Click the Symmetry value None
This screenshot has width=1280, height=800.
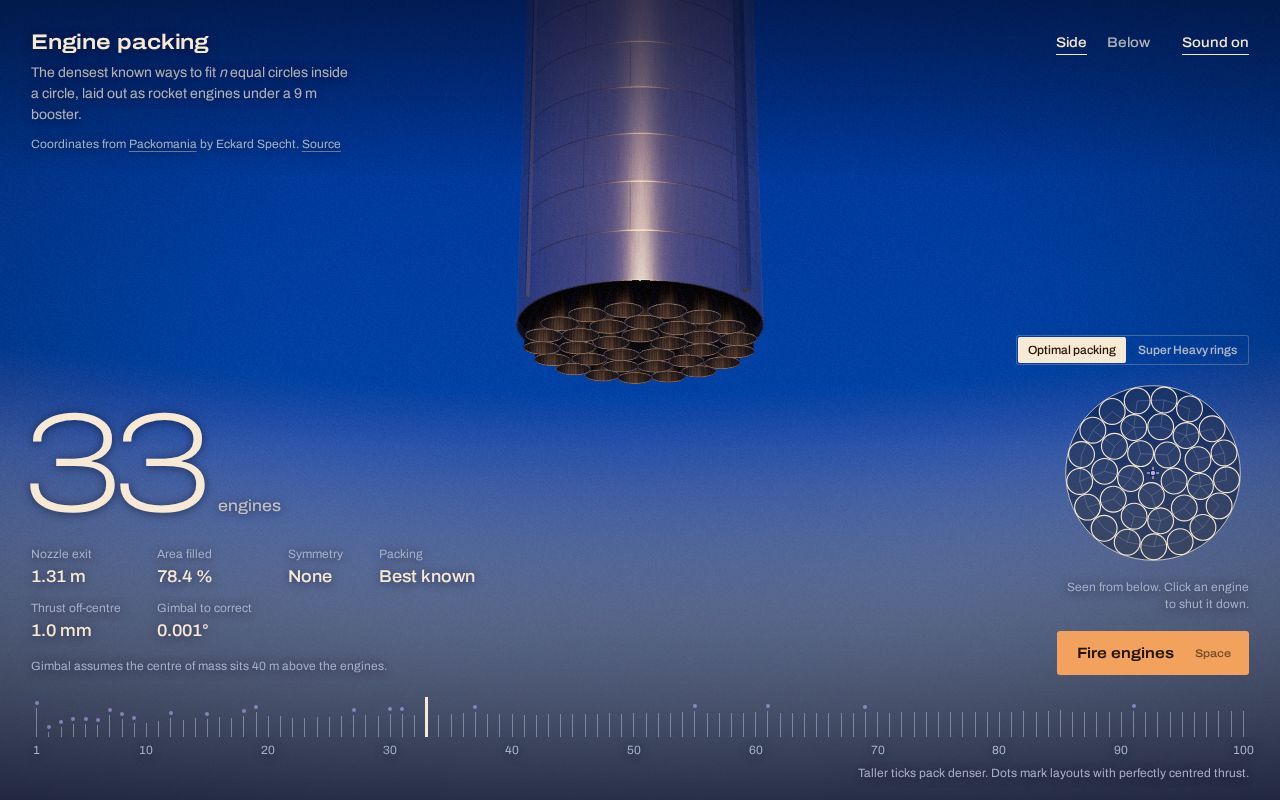coord(310,576)
